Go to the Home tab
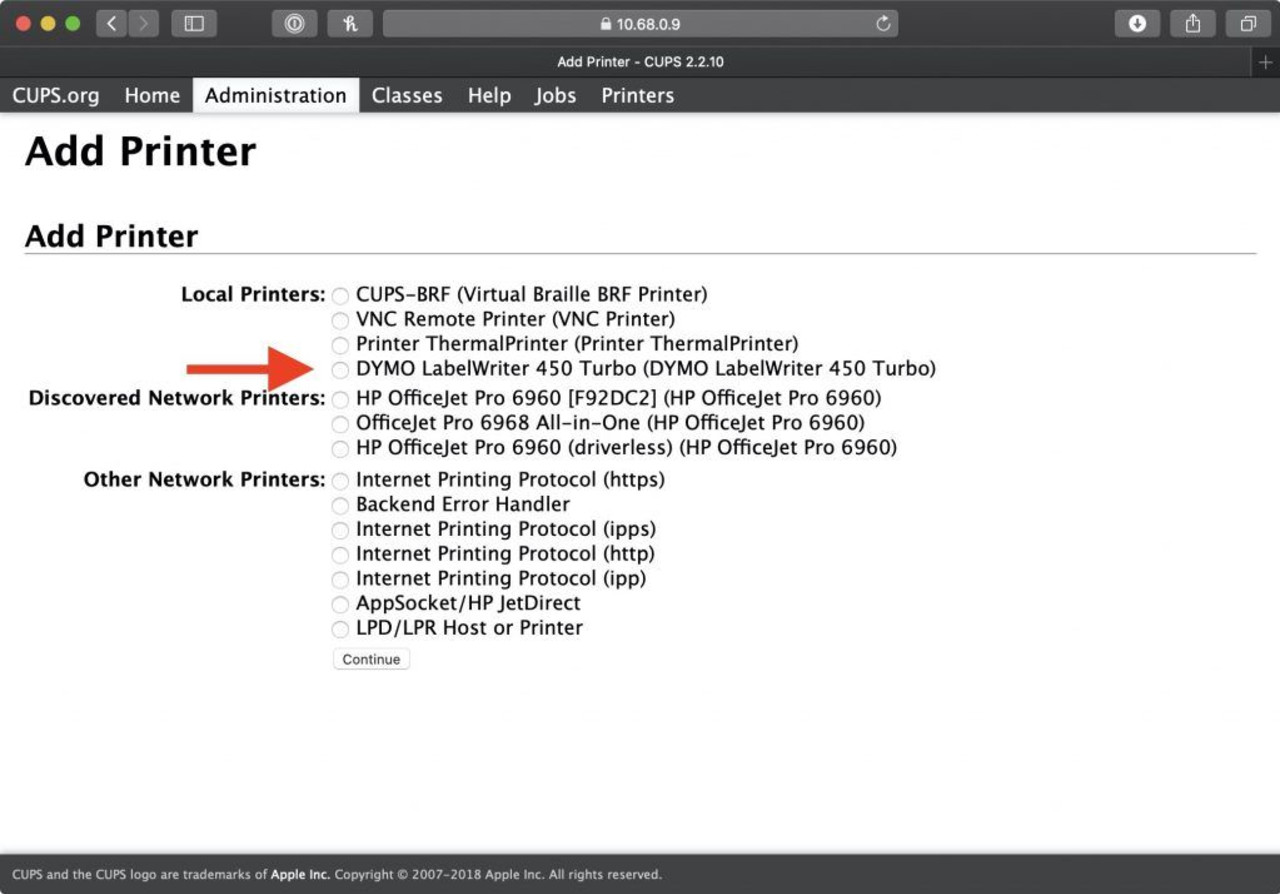Screen dimensions: 1280x894 click(152, 96)
